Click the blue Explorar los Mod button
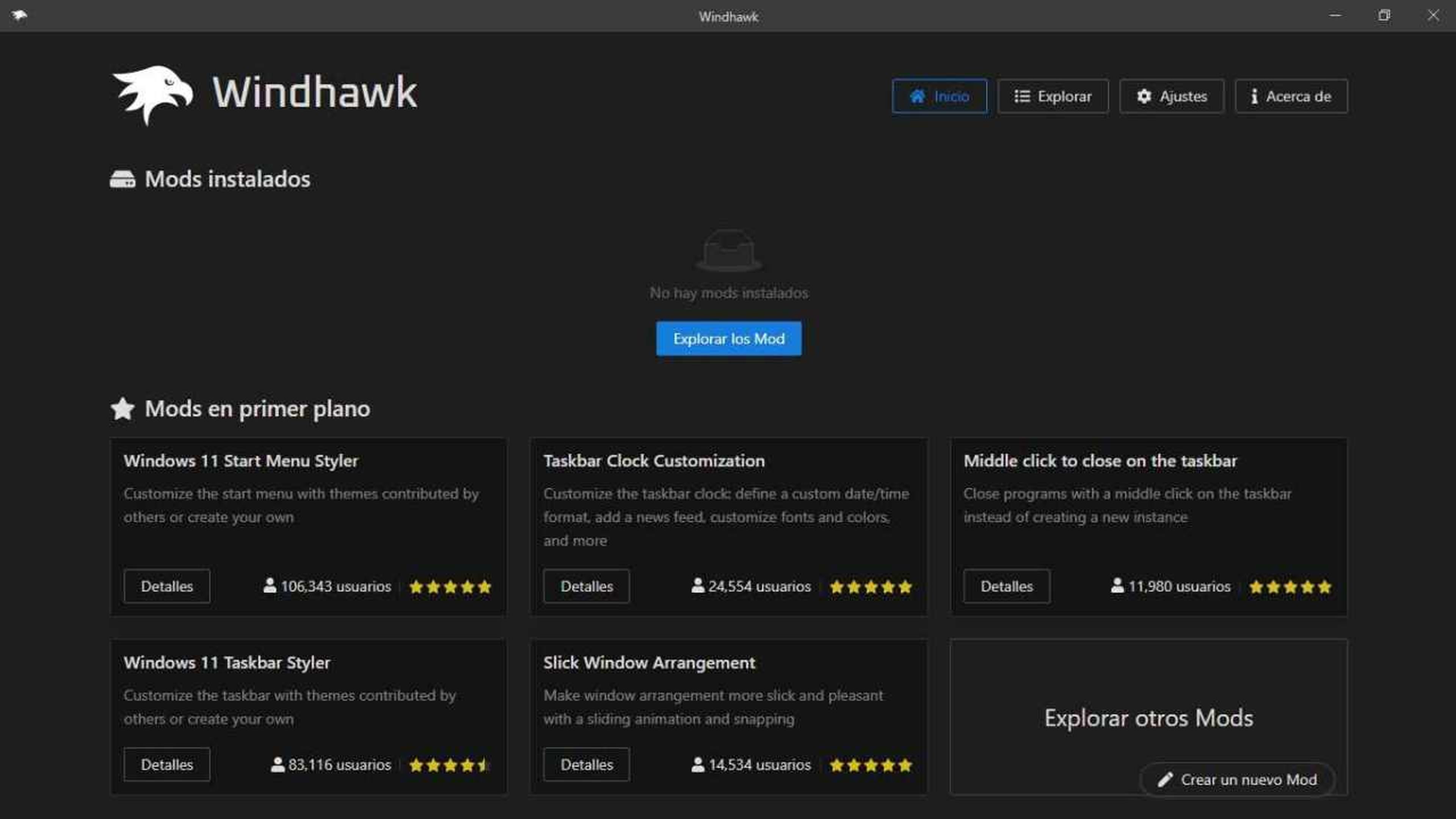Screen dimensions: 1456x819 (728, 339)
